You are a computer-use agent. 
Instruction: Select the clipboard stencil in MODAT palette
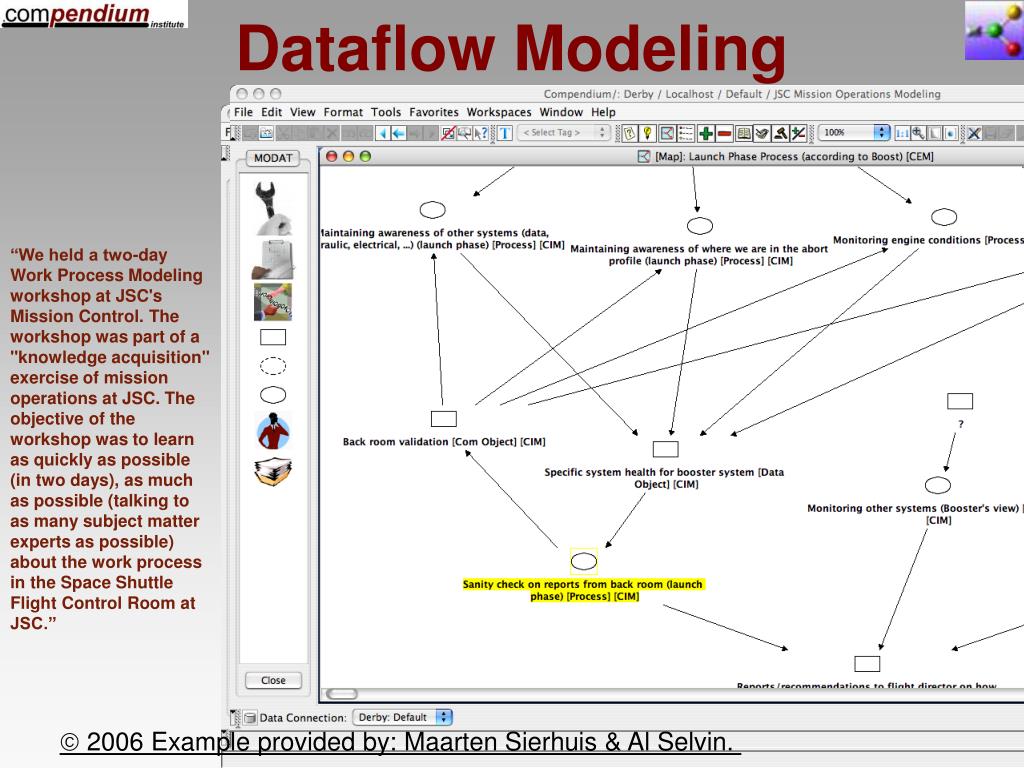pyautogui.click(x=272, y=259)
